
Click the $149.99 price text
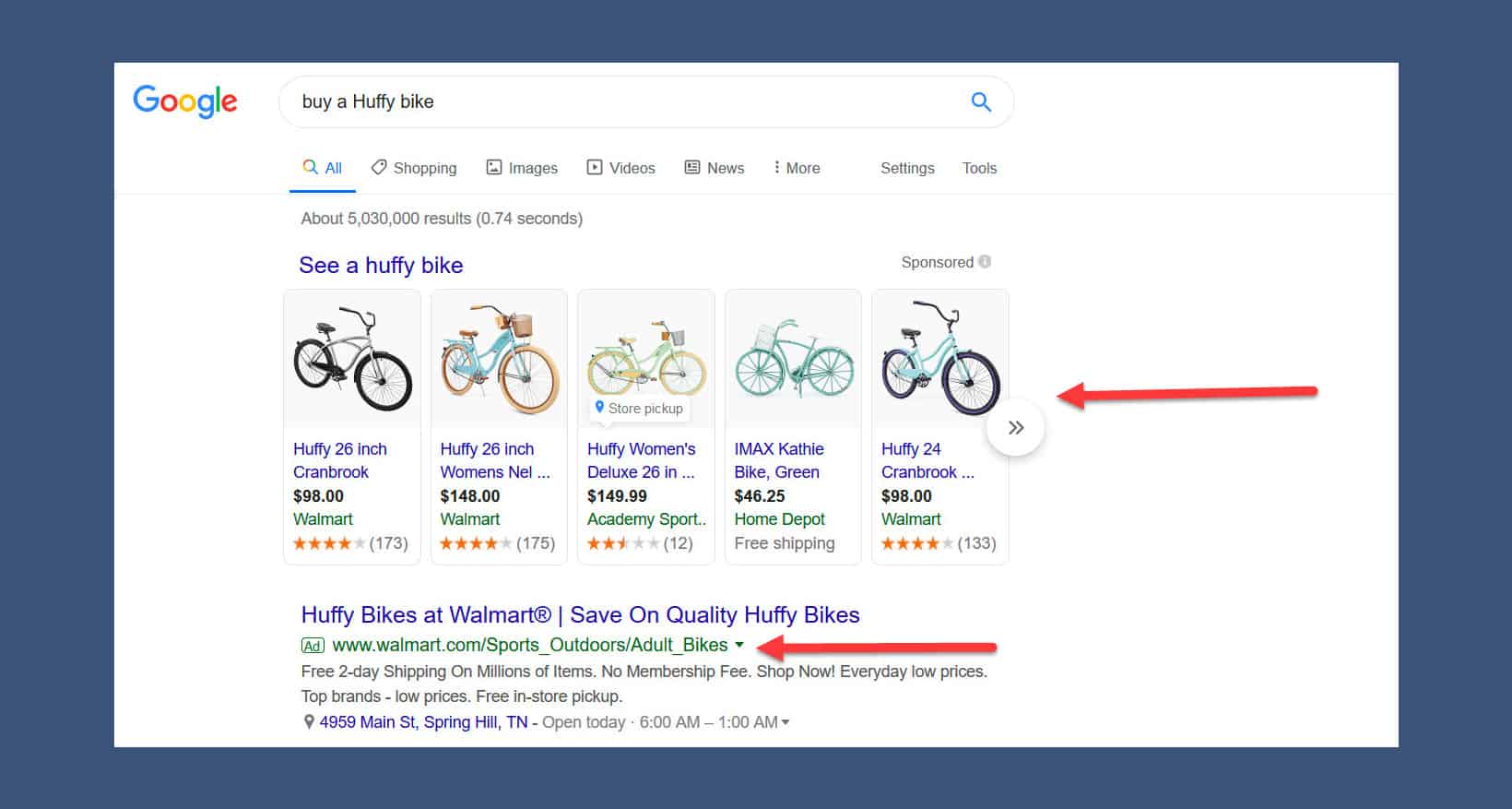617,496
